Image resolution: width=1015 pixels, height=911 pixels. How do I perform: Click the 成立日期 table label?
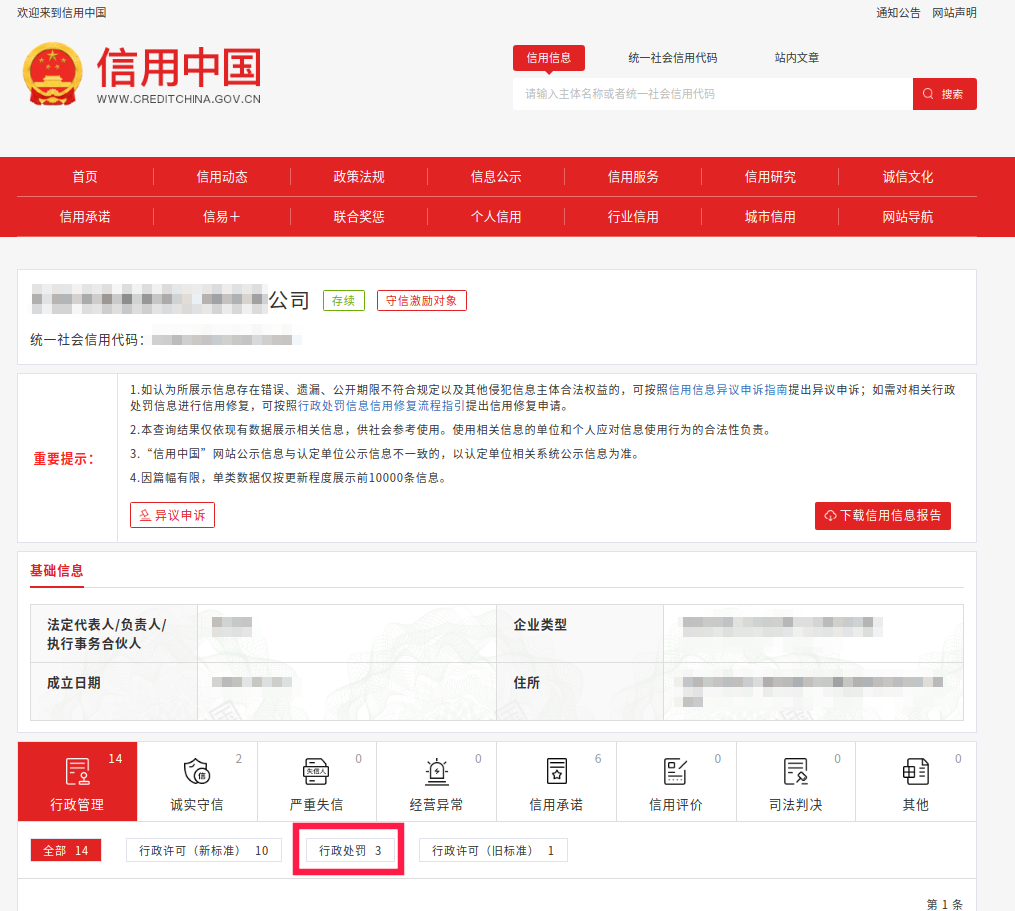(x=74, y=683)
